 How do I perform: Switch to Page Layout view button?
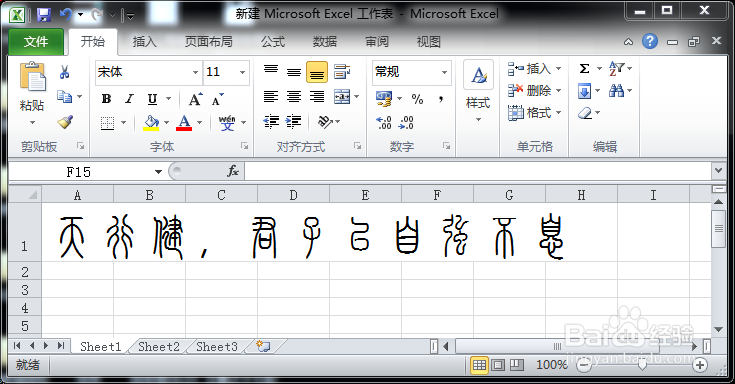pos(498,365)
